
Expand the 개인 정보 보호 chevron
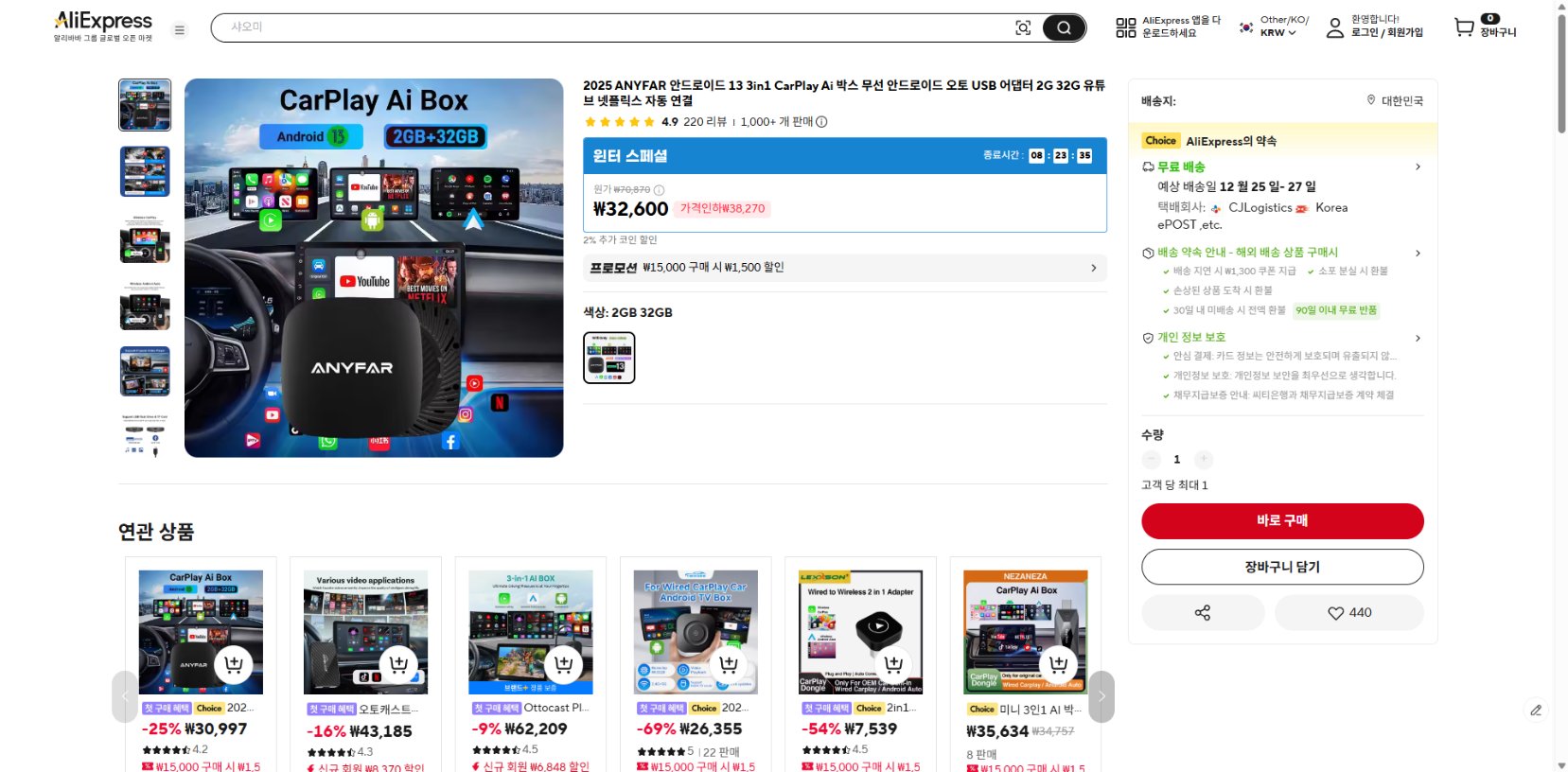point(1418,338)
